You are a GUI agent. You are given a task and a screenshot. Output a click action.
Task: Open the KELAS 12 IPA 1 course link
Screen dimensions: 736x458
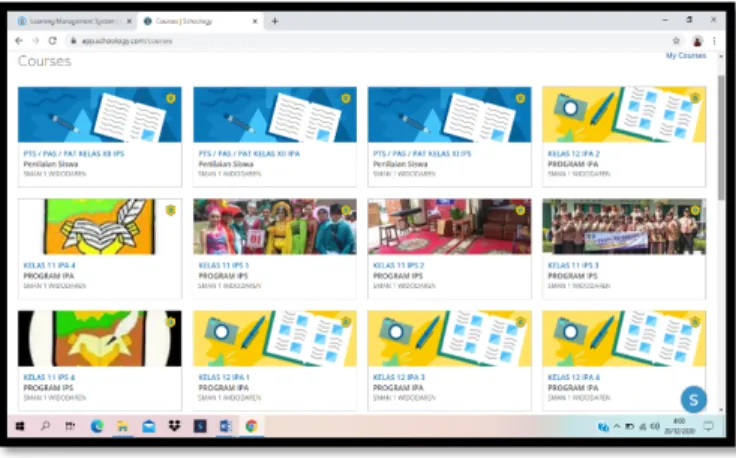[224, 377]
